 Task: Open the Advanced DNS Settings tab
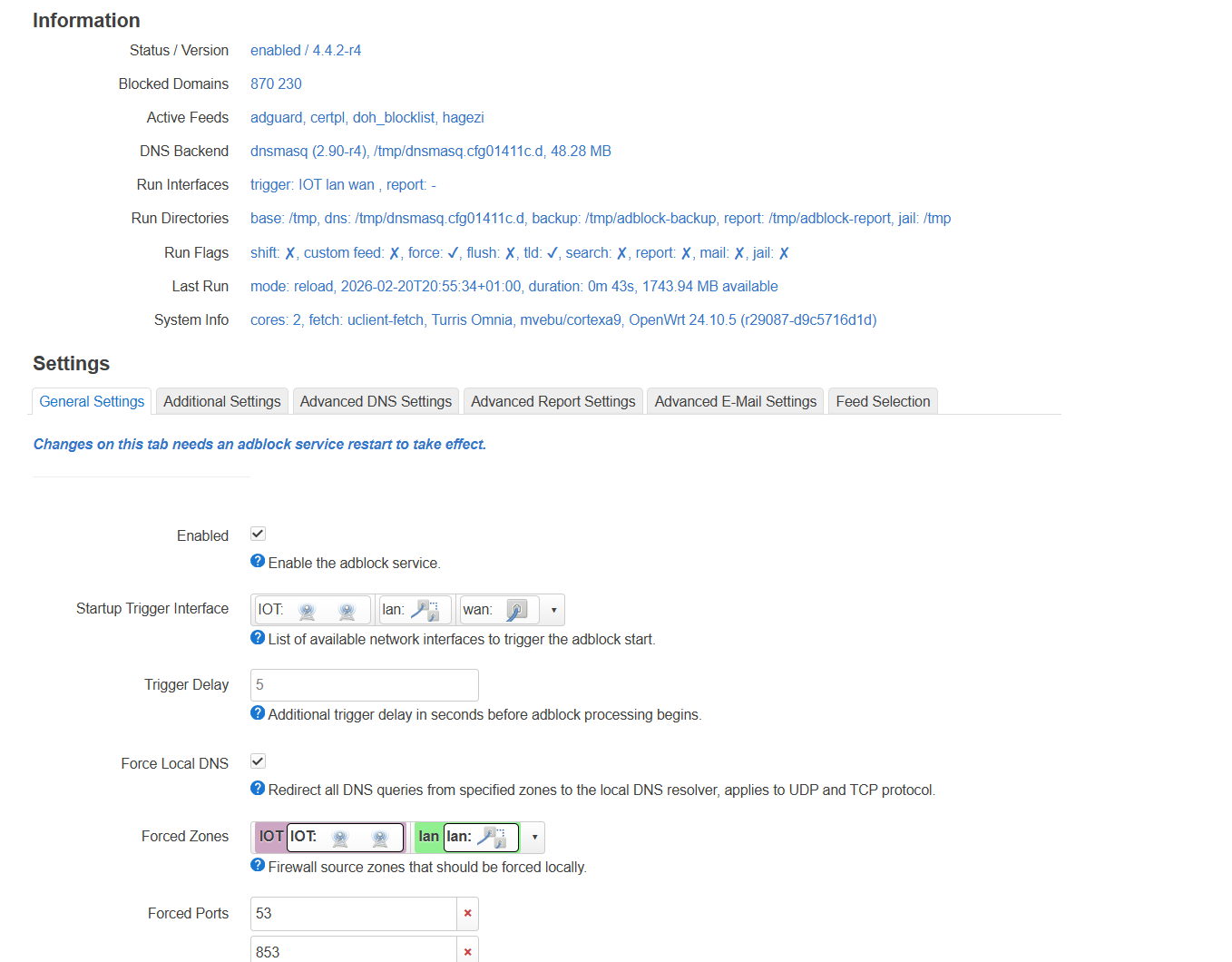(376, 401)
